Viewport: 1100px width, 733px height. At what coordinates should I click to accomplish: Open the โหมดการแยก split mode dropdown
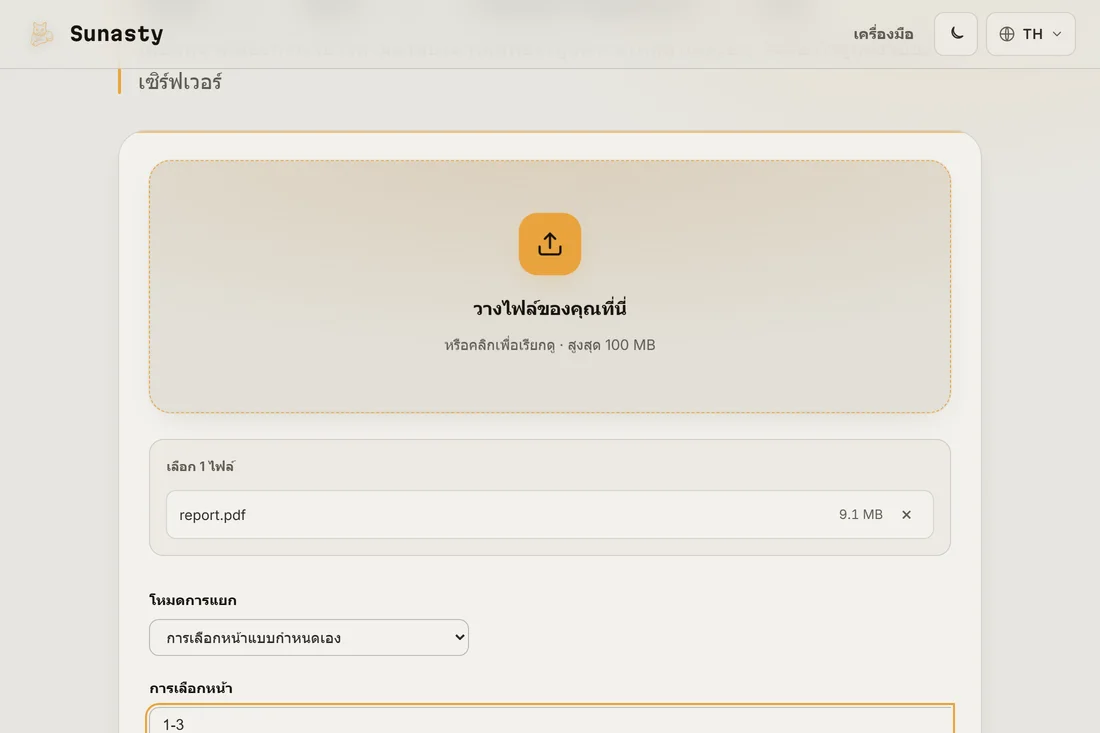(309, 638)
